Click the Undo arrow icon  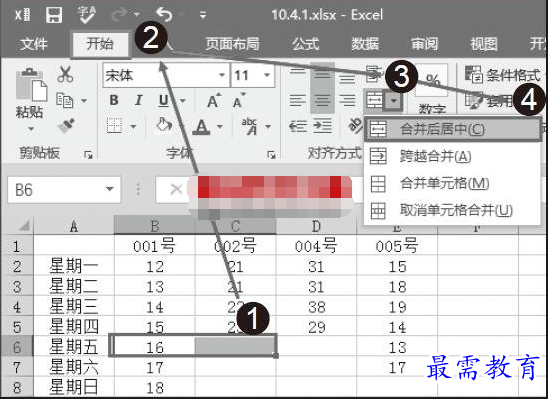tap(164, 14)
